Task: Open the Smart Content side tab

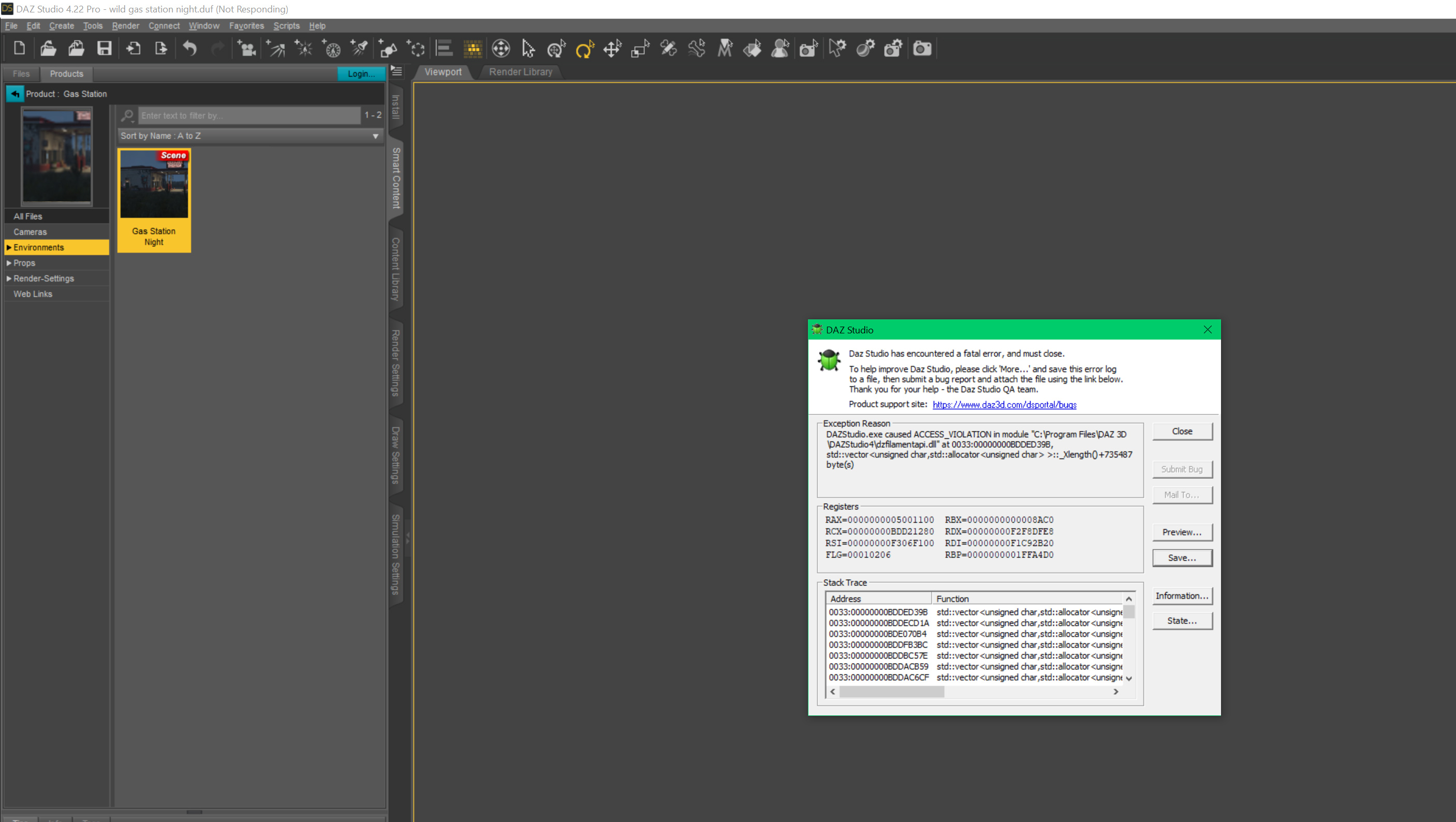Action: (x=396, y=178)
